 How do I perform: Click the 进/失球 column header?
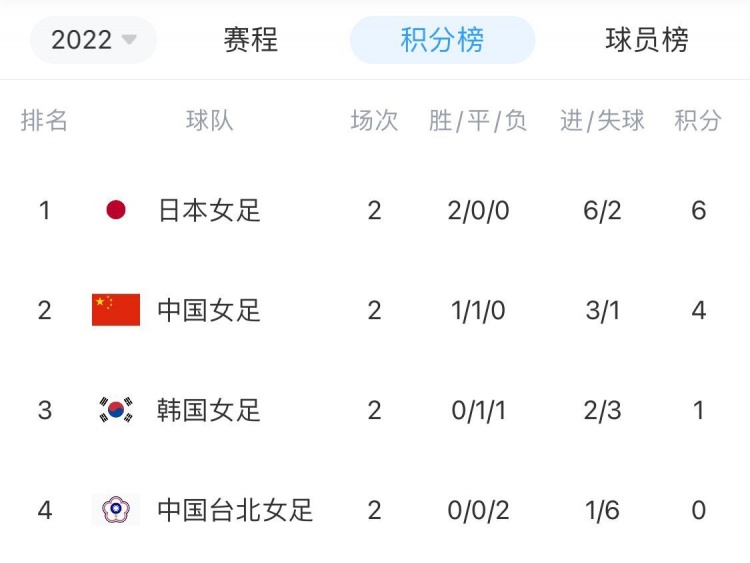click(x=602, y=120)
